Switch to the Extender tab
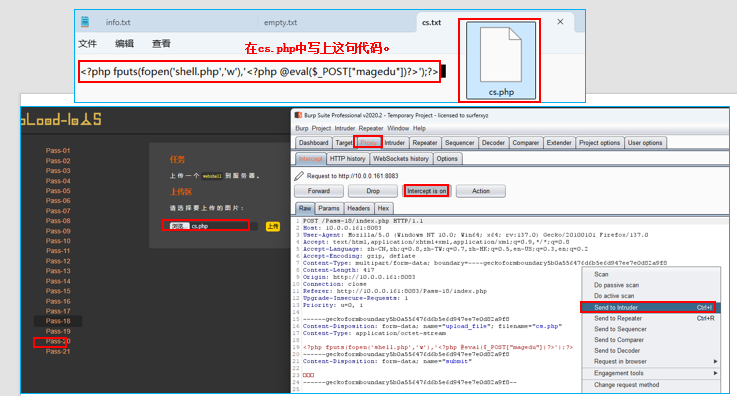The image size is (737, 396). [559, 143]
